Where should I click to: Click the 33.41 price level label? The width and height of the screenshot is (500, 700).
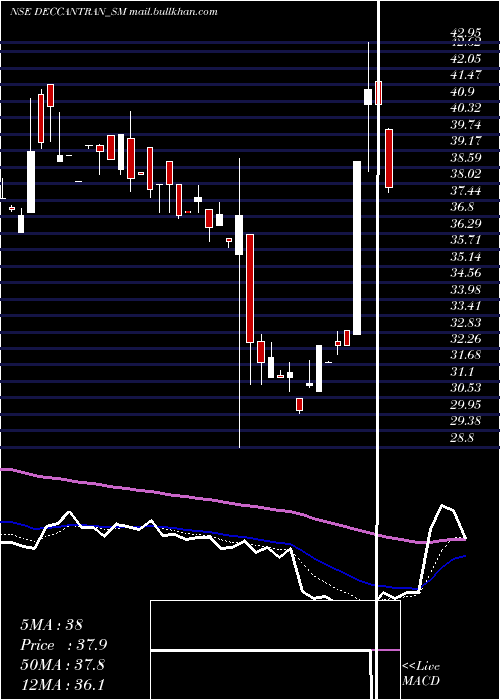[466, 306]
